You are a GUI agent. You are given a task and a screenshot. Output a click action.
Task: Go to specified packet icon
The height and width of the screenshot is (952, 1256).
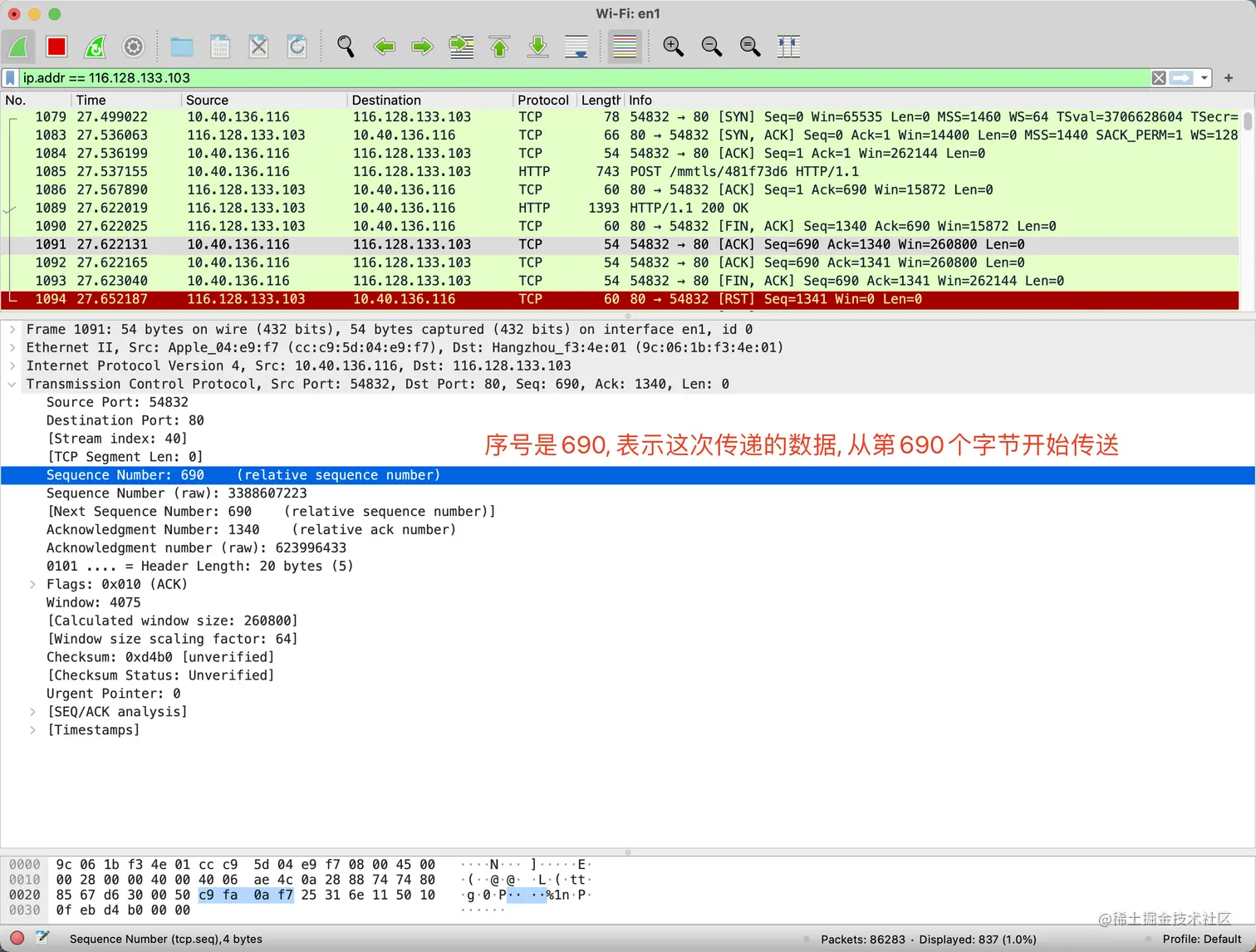pos(462,47)
